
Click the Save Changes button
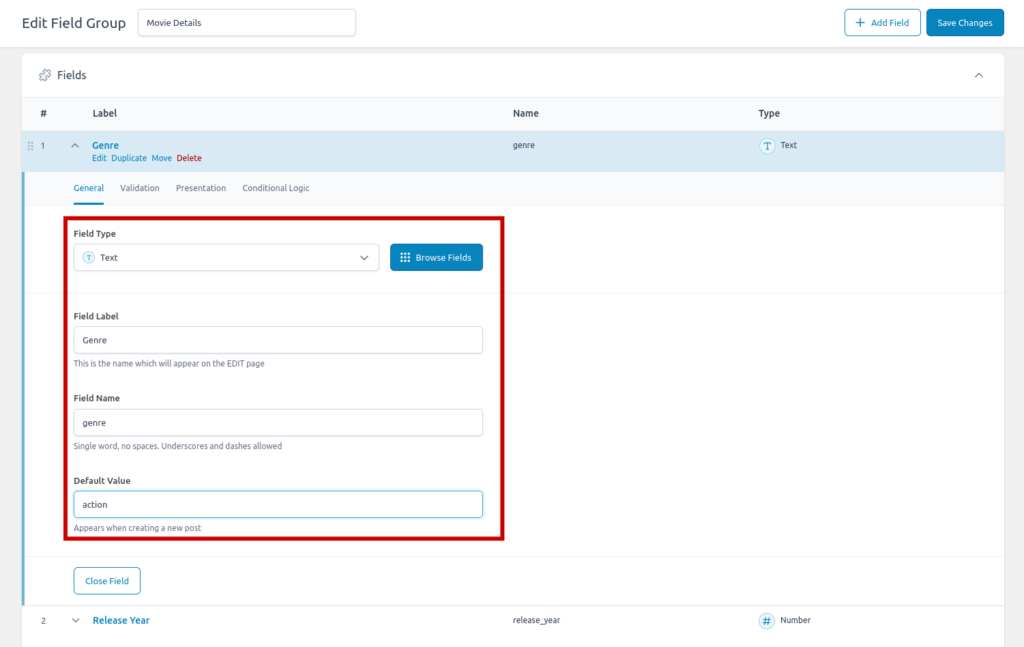click(964, 22)
